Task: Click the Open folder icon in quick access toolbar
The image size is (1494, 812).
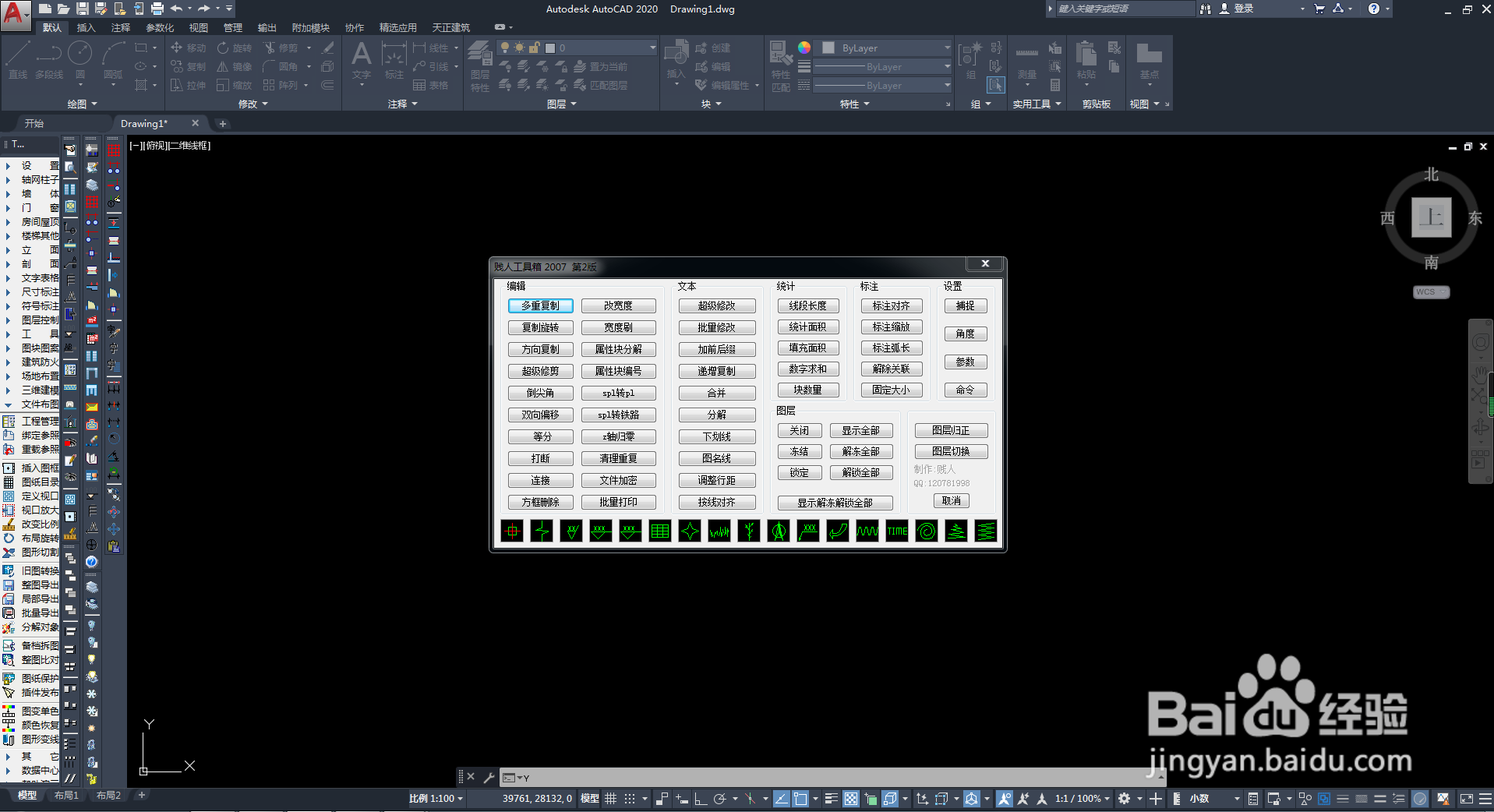Action: coord(63,9)
